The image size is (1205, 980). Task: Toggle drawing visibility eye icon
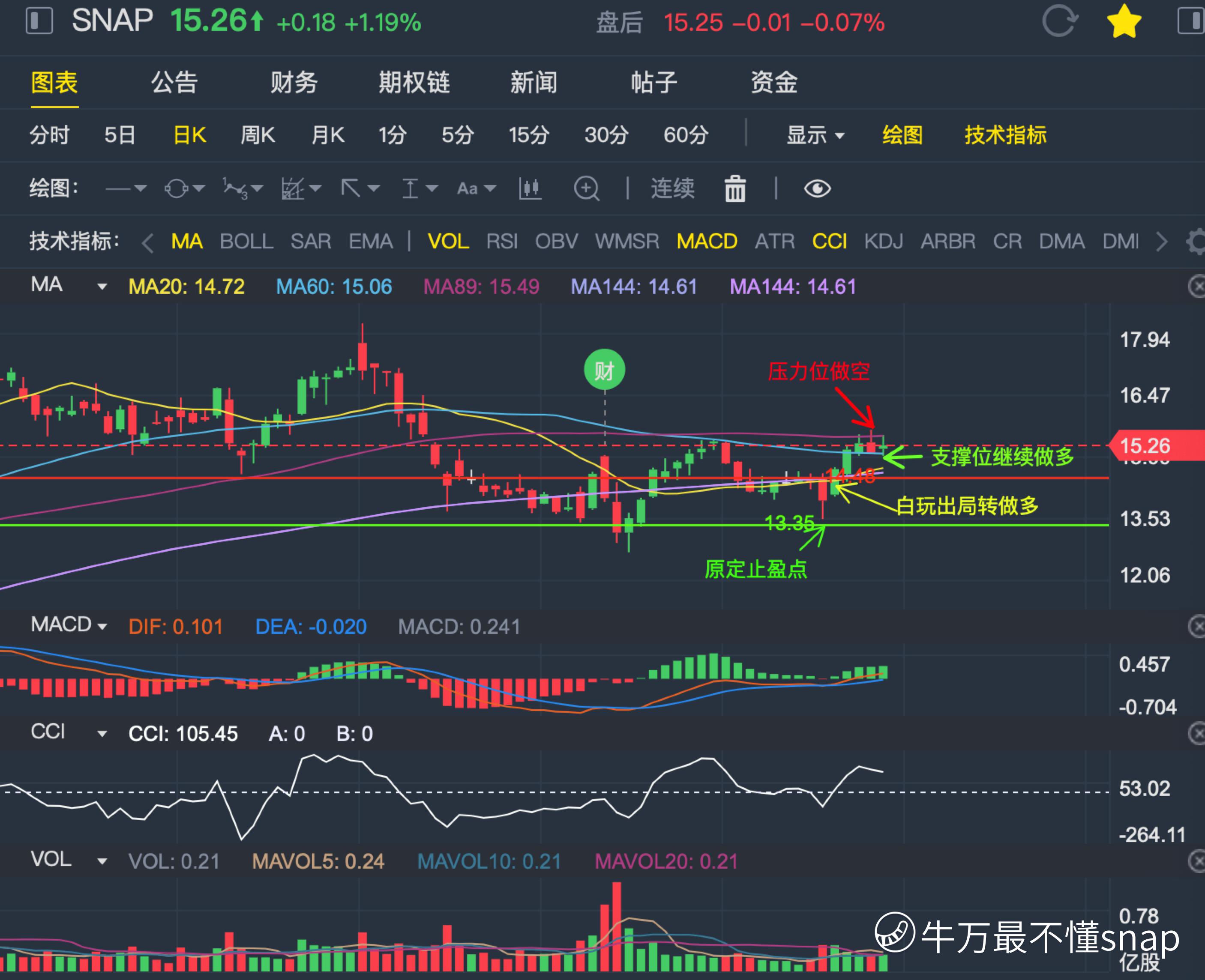coord(817,188)
